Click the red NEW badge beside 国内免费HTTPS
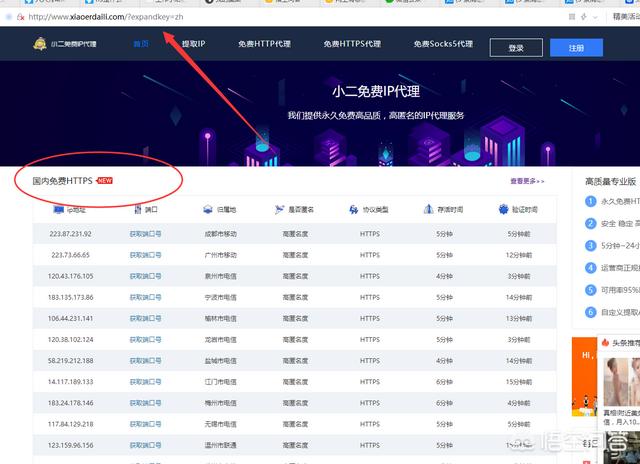 pos(104,180)
